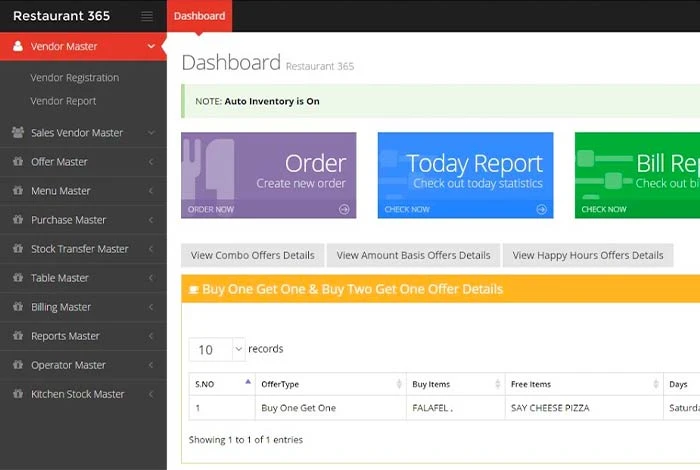Screen dimensions: 700x470
Task: Click the arrow icon on Order tile
Action: 344,209
